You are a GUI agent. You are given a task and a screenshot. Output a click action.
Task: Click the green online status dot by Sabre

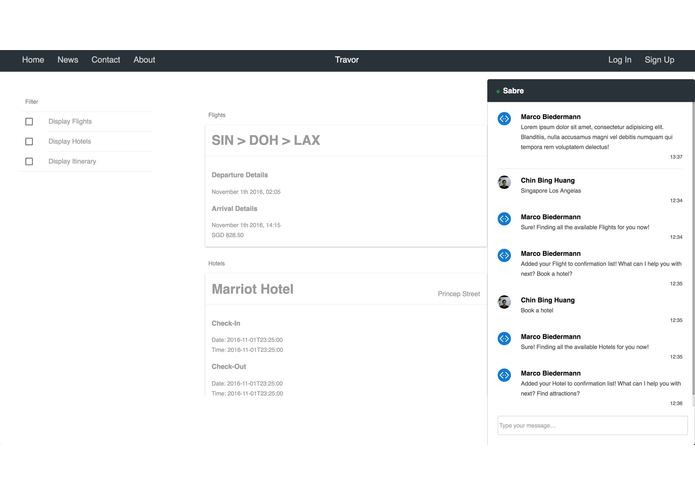[498, 91]
